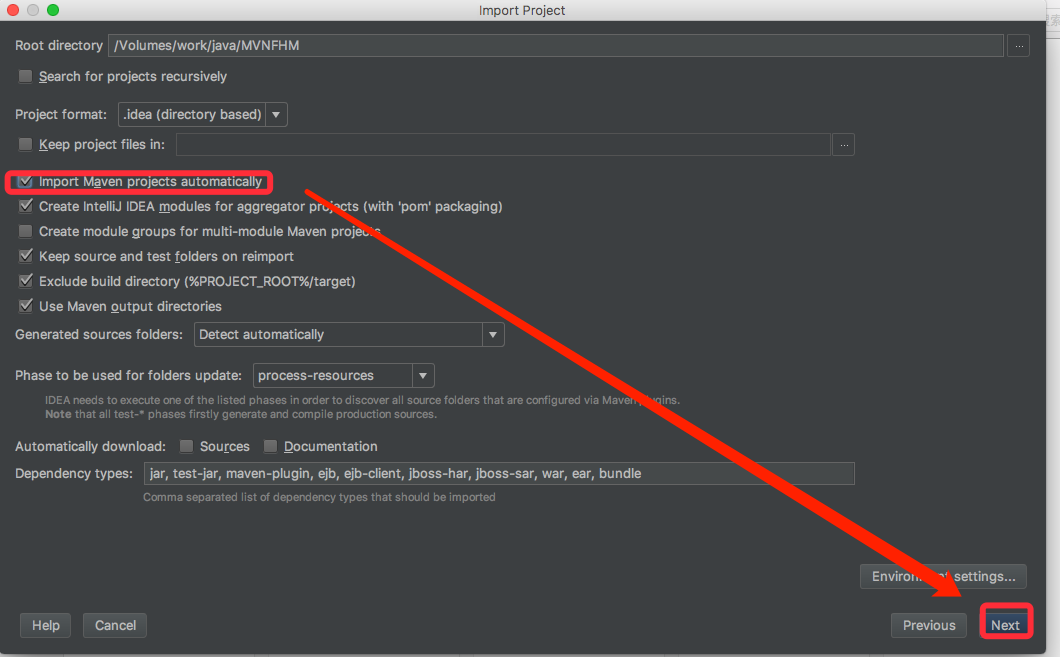
Task: Open Environment settings dialog
Action: pos(943,577)
